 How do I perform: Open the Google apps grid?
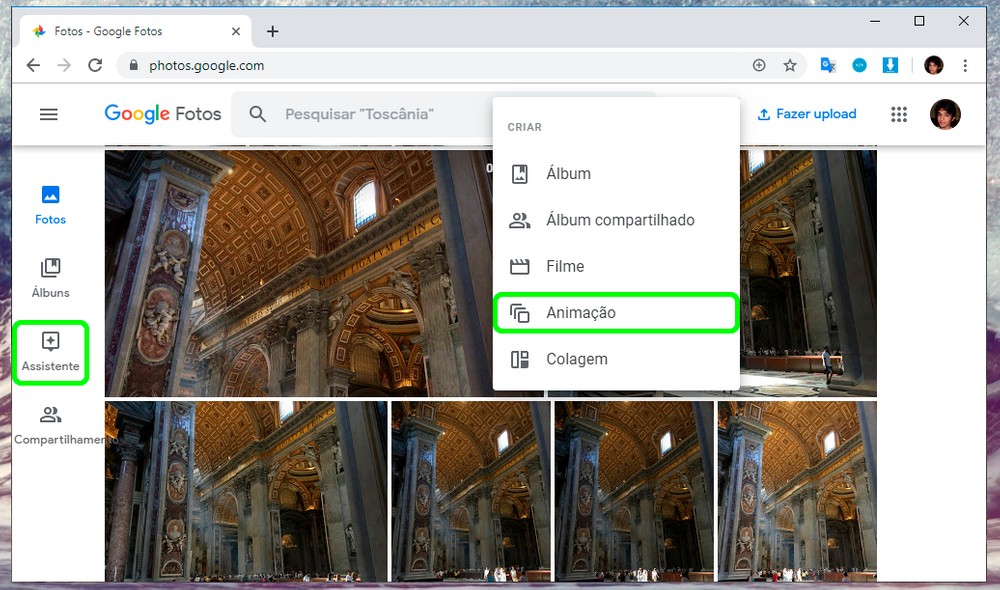tap(899, 114)
